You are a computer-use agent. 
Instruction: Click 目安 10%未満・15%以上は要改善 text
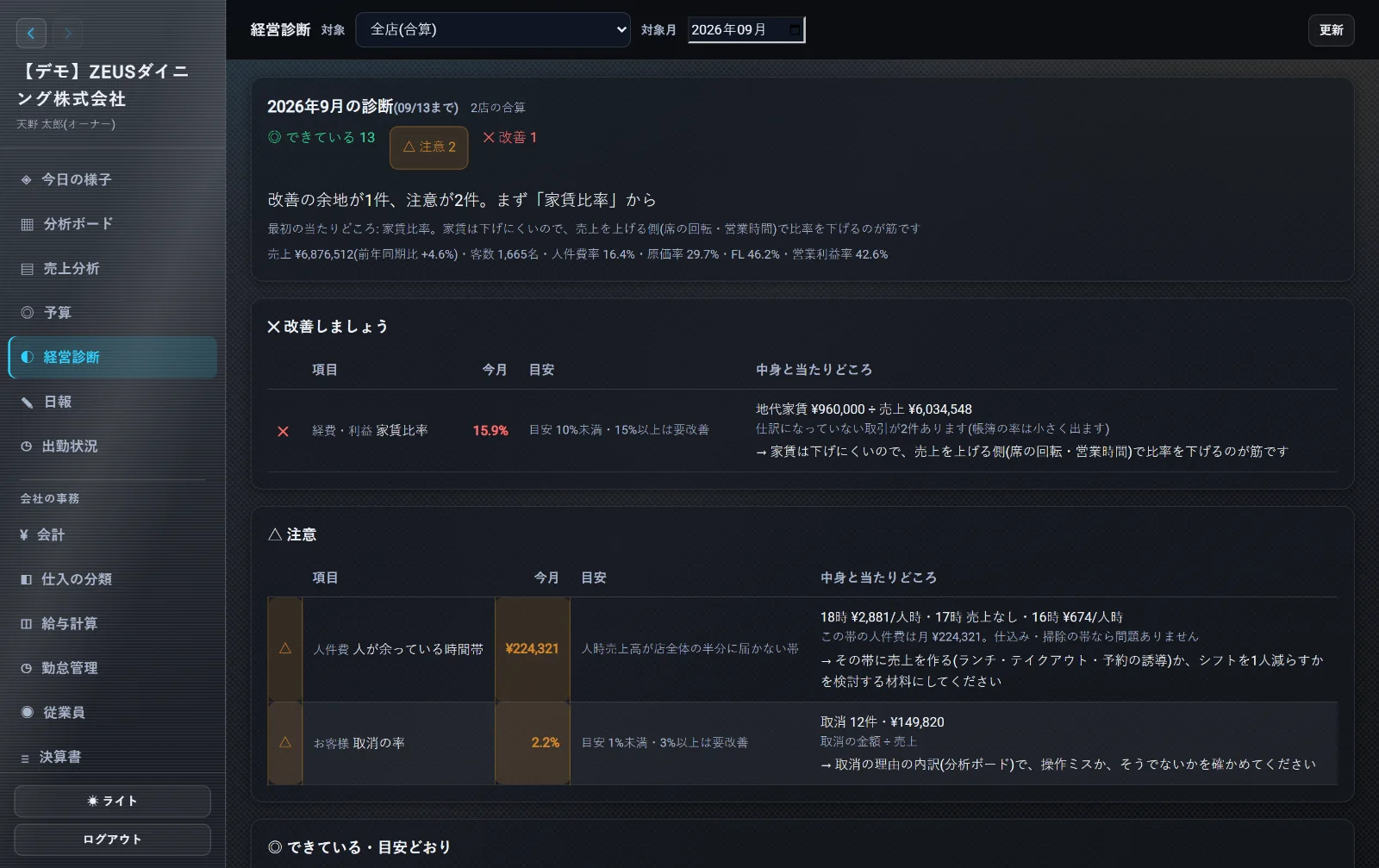(619, 430)
